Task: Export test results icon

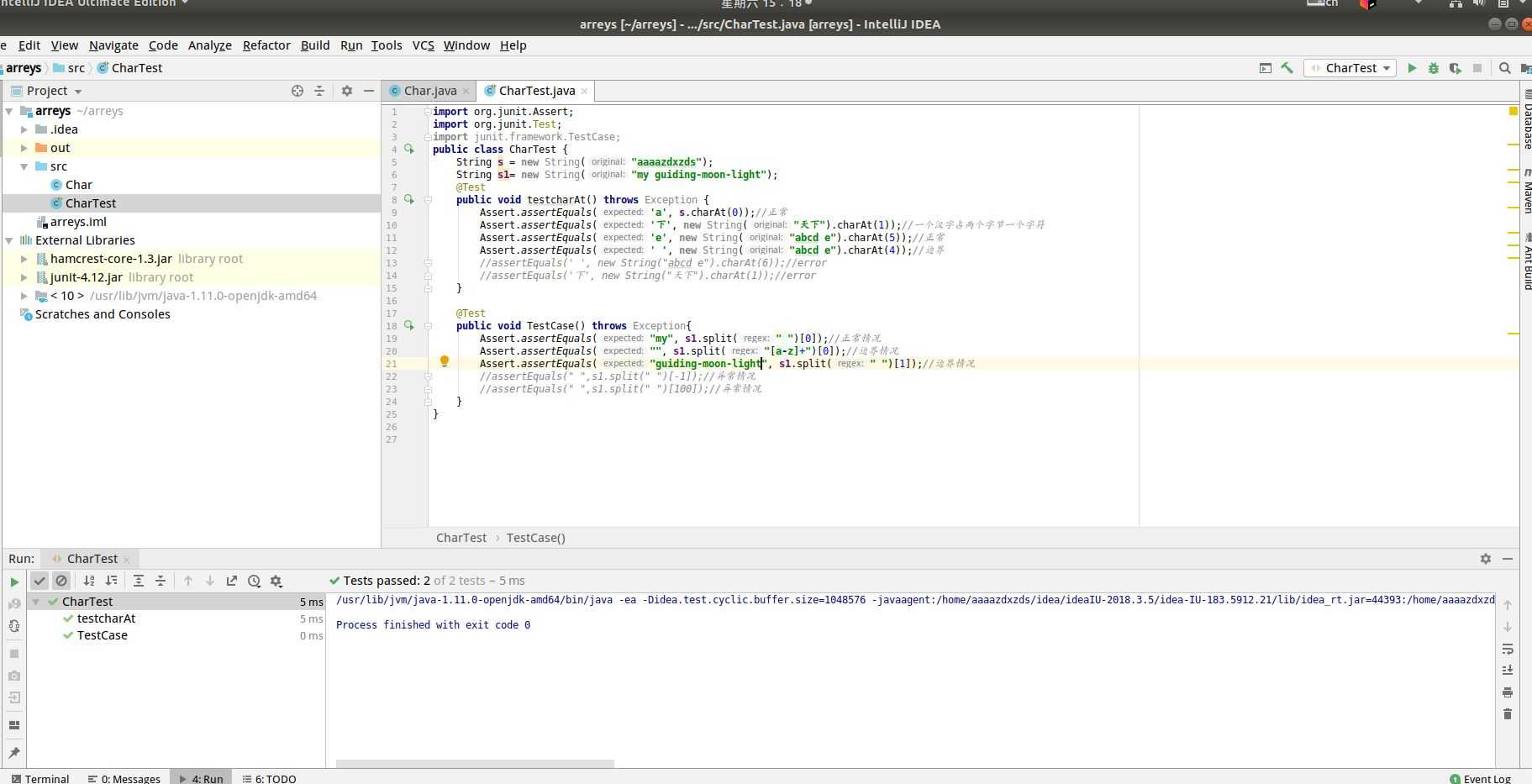Action: tap(232, 581)
